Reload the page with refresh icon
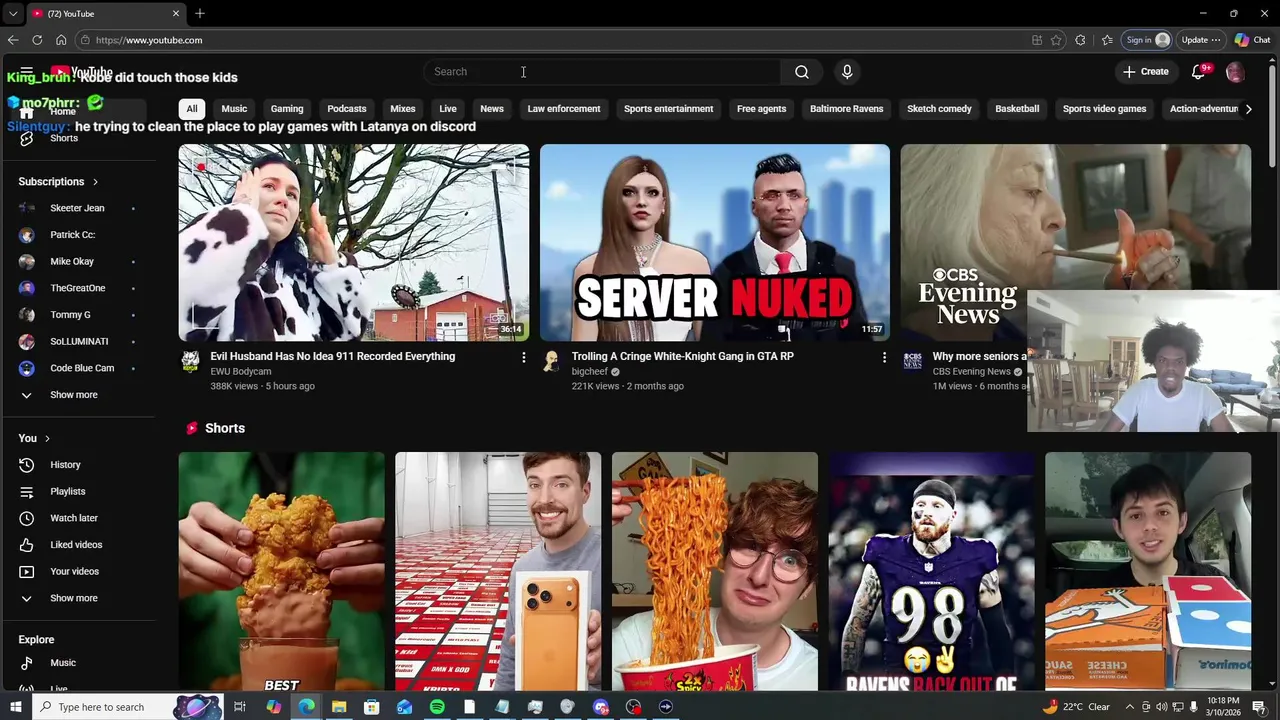This screenshot has height=720, width=1280. 37,40
